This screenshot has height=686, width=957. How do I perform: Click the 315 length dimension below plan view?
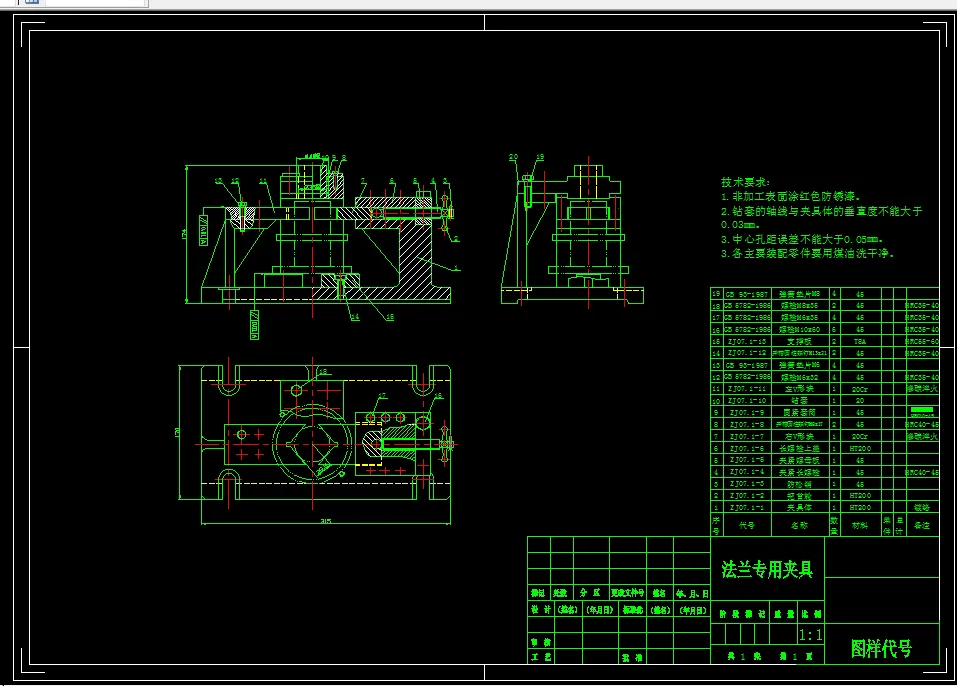(x=325, y=521)
